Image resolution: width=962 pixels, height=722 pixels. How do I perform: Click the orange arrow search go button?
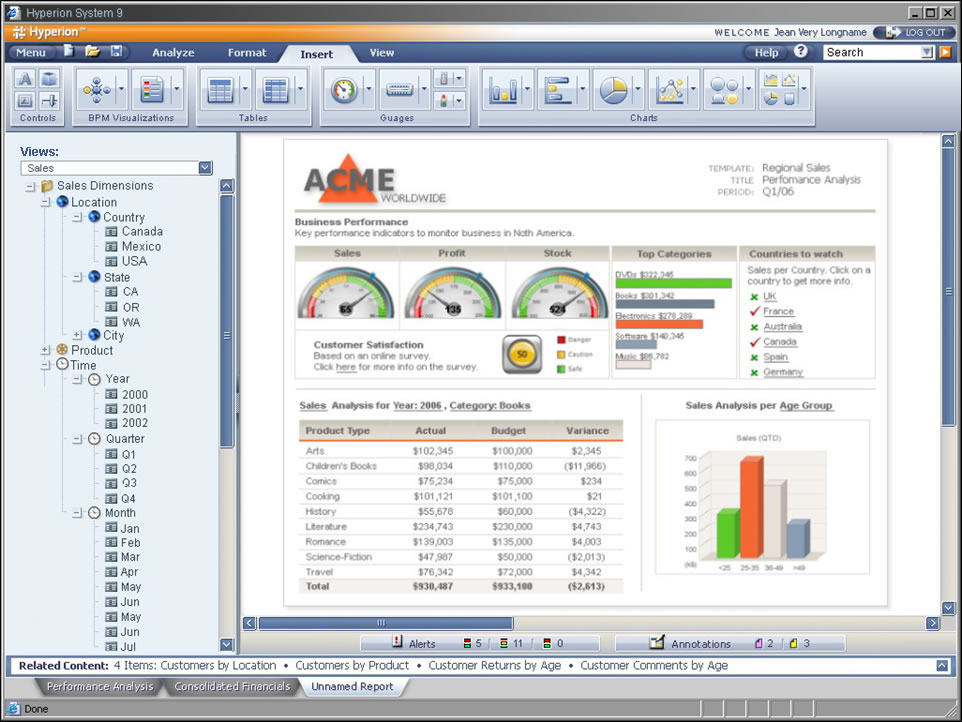point(945,52)
